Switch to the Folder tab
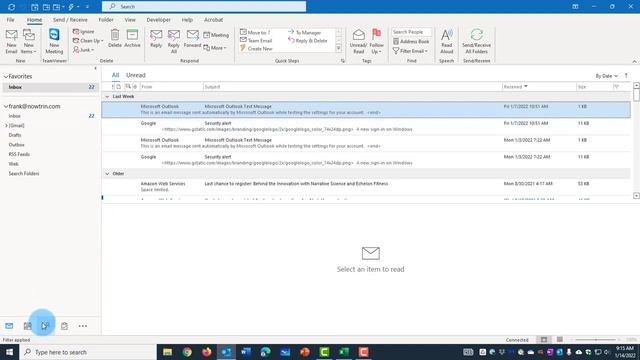The height and width of the screenshot is (360, 640). click(x=106, y=20)
